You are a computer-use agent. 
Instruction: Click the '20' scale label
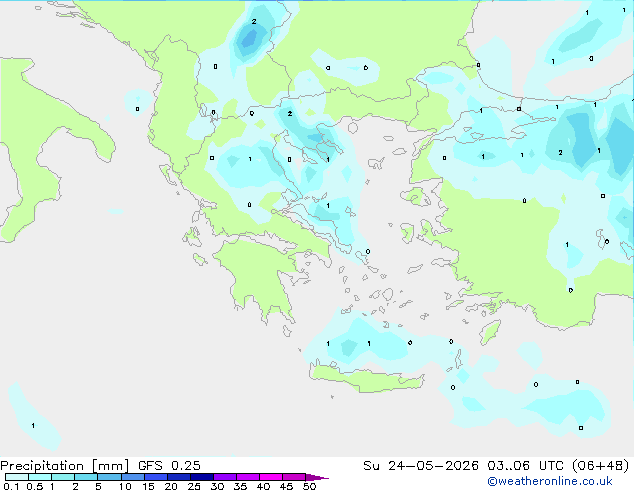(171, 486)
